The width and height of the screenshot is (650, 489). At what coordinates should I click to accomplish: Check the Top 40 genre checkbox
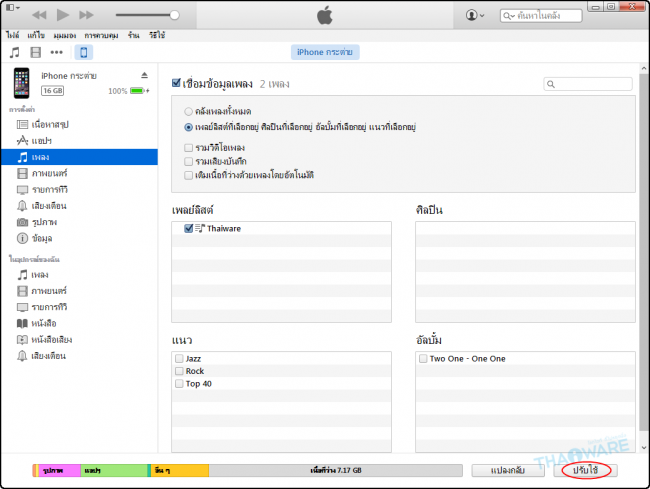(179, 384)
